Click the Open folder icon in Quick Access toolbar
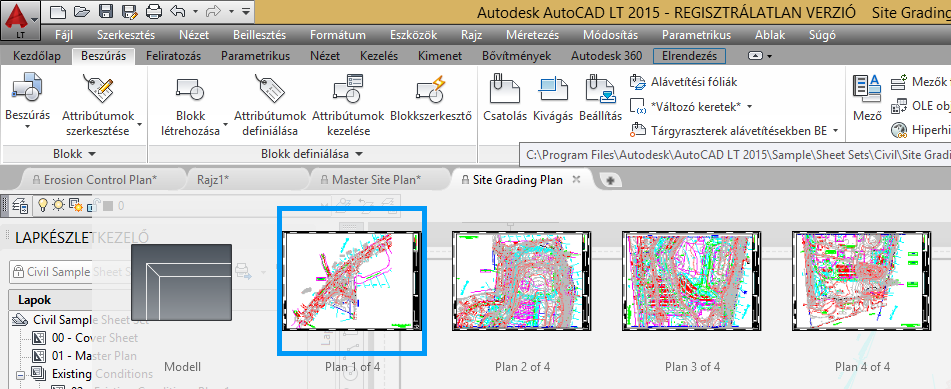 pyautogui.click(x=81, y=12)
